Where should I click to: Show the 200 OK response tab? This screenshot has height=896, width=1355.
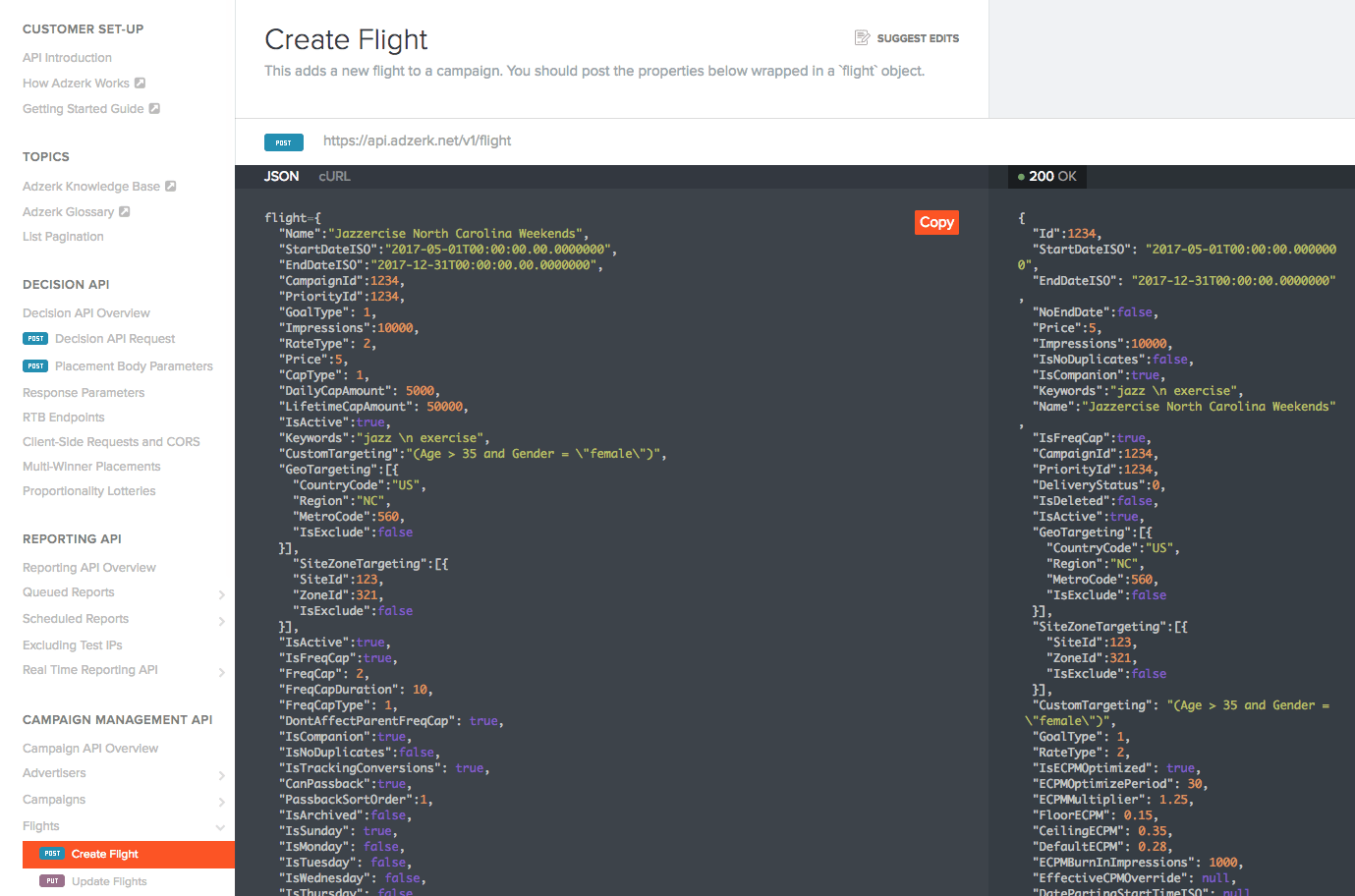pyautogui.click(x=1047, y=177)
